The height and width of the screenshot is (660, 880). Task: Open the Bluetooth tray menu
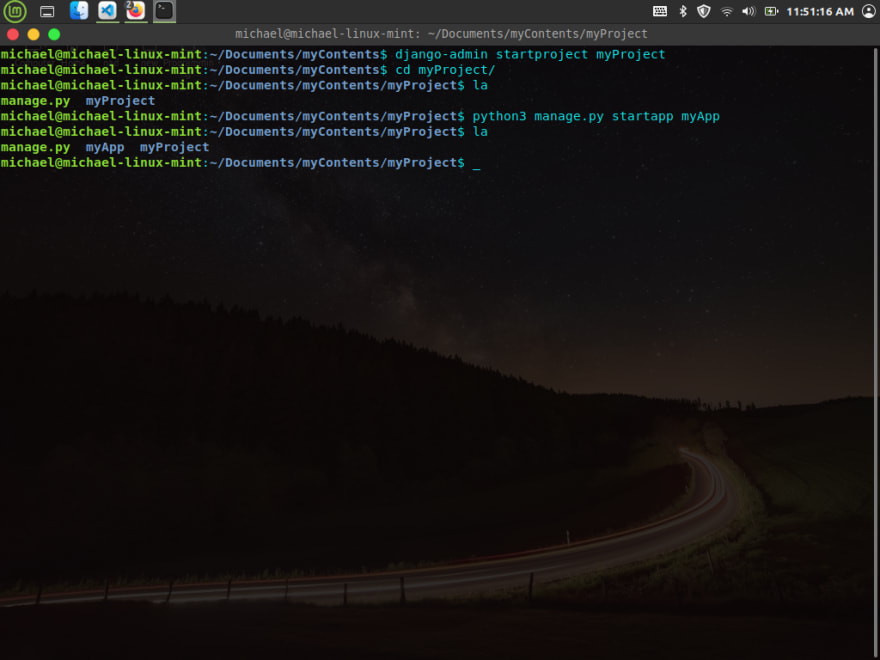pos(682,11)
